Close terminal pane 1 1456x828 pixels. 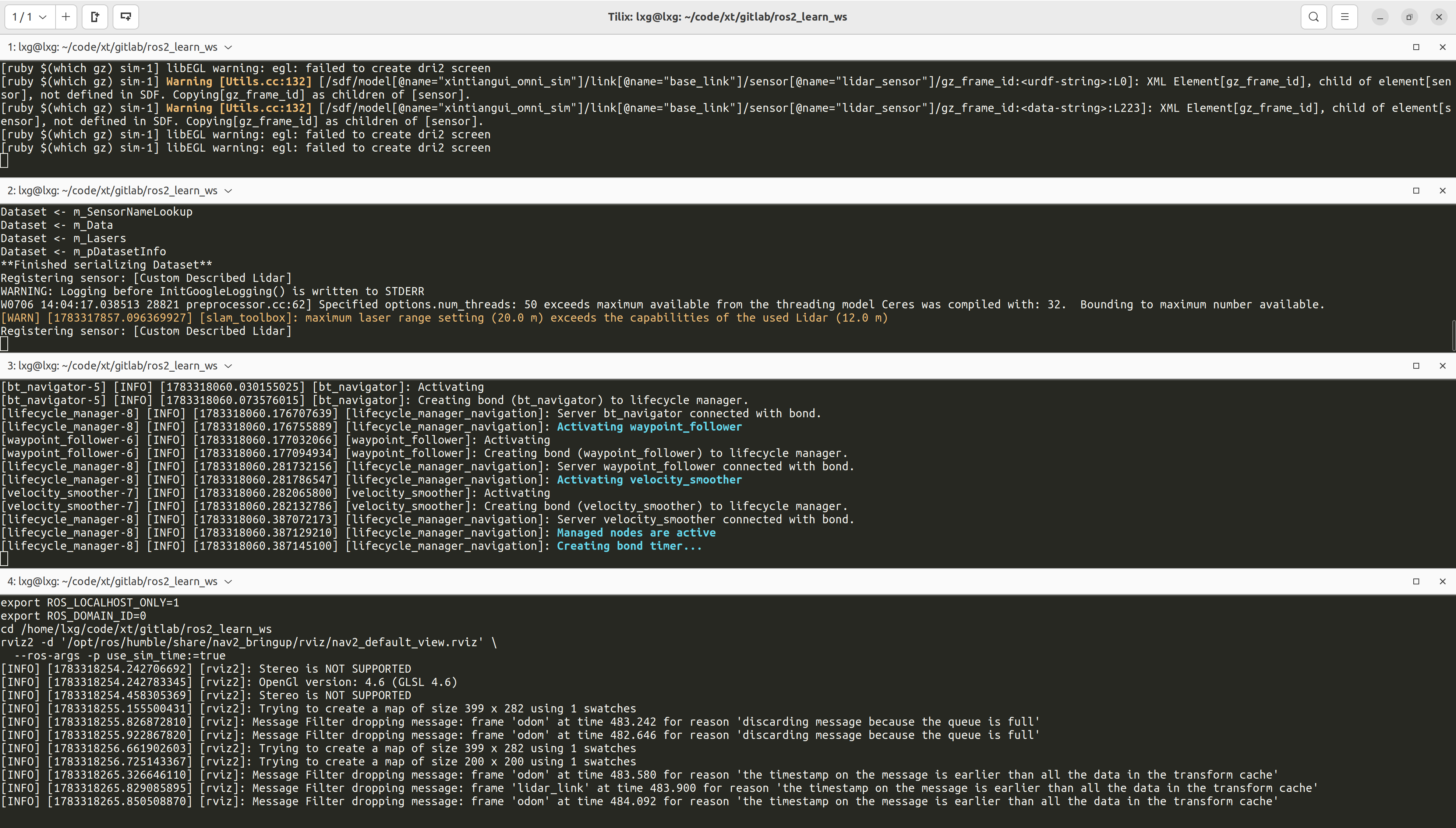[x=1442, y=47]
